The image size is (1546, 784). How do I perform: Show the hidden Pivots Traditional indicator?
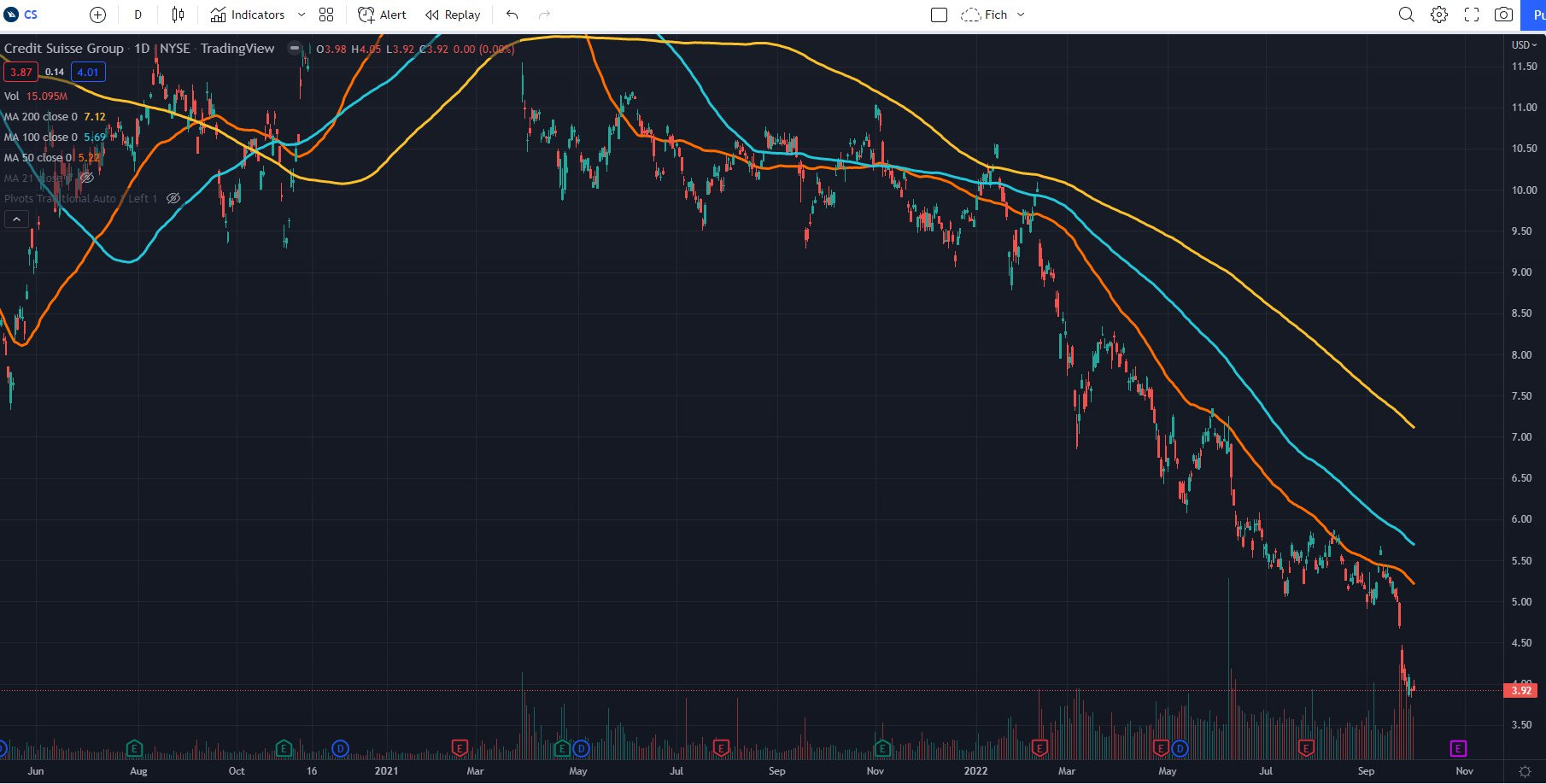click(x=173, y=198)
